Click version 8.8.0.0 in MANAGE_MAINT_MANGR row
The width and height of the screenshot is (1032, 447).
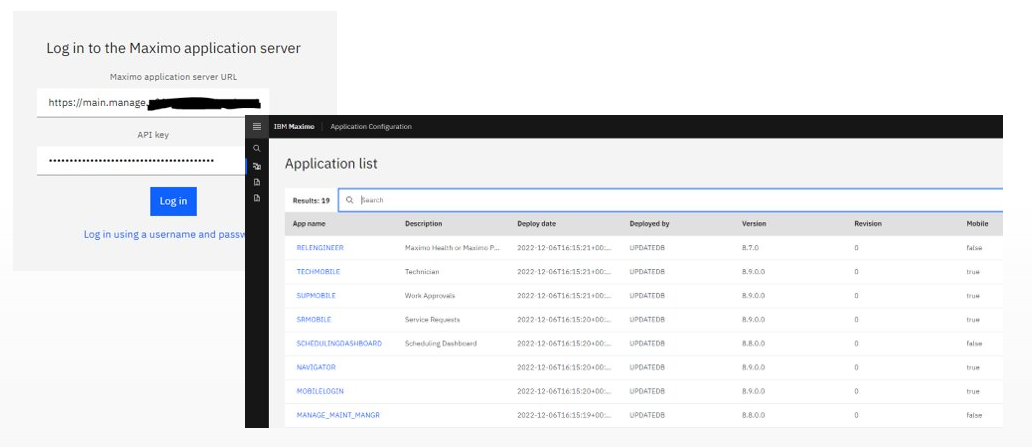753,415
